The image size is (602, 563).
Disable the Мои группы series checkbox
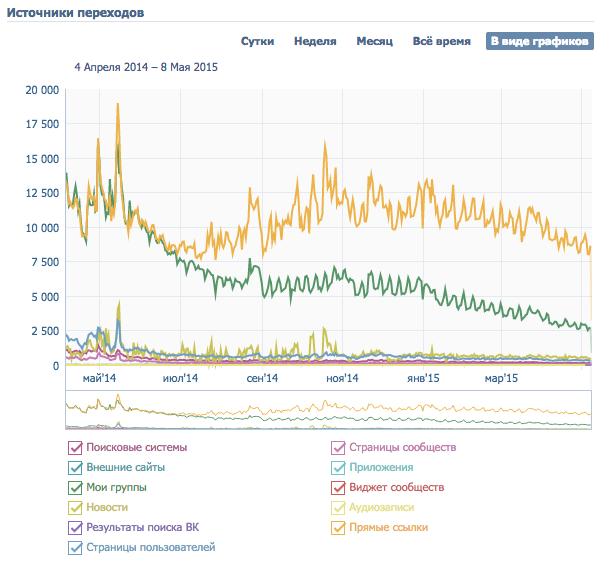point(74,487)
